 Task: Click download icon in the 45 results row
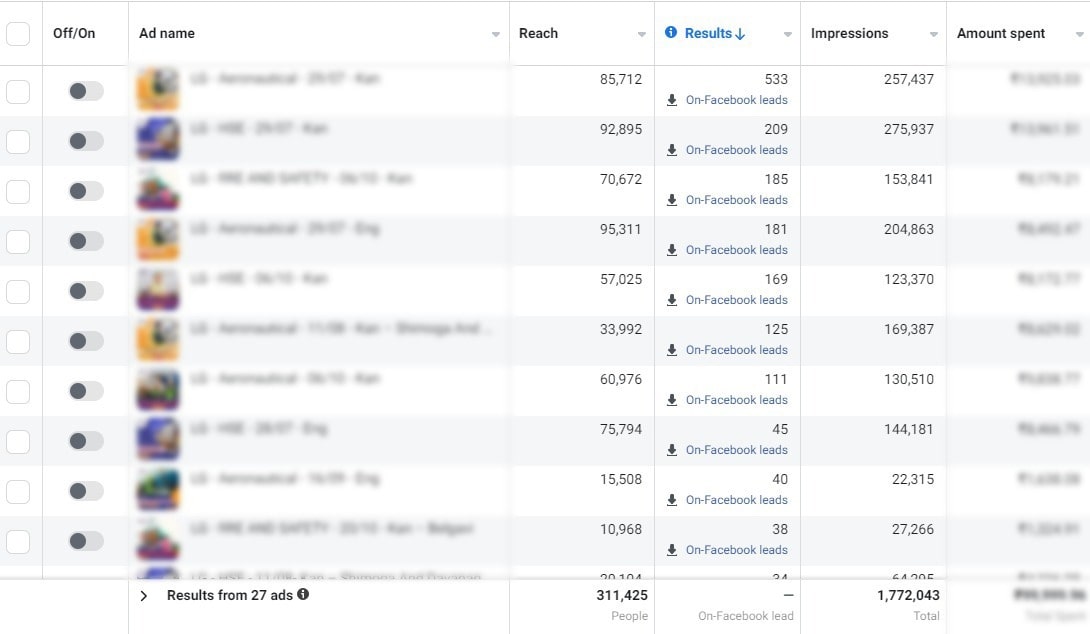click(672, 450)
